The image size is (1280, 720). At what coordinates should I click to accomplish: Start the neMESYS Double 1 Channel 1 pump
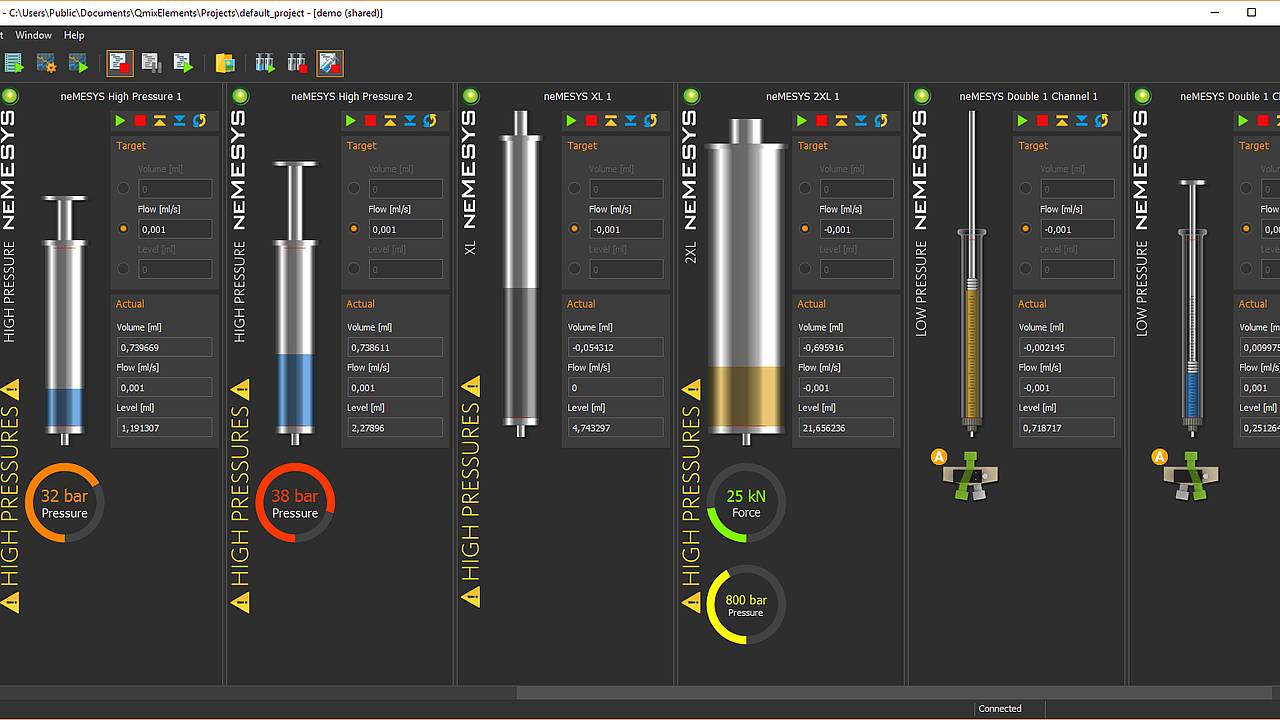click(1022, 121)
